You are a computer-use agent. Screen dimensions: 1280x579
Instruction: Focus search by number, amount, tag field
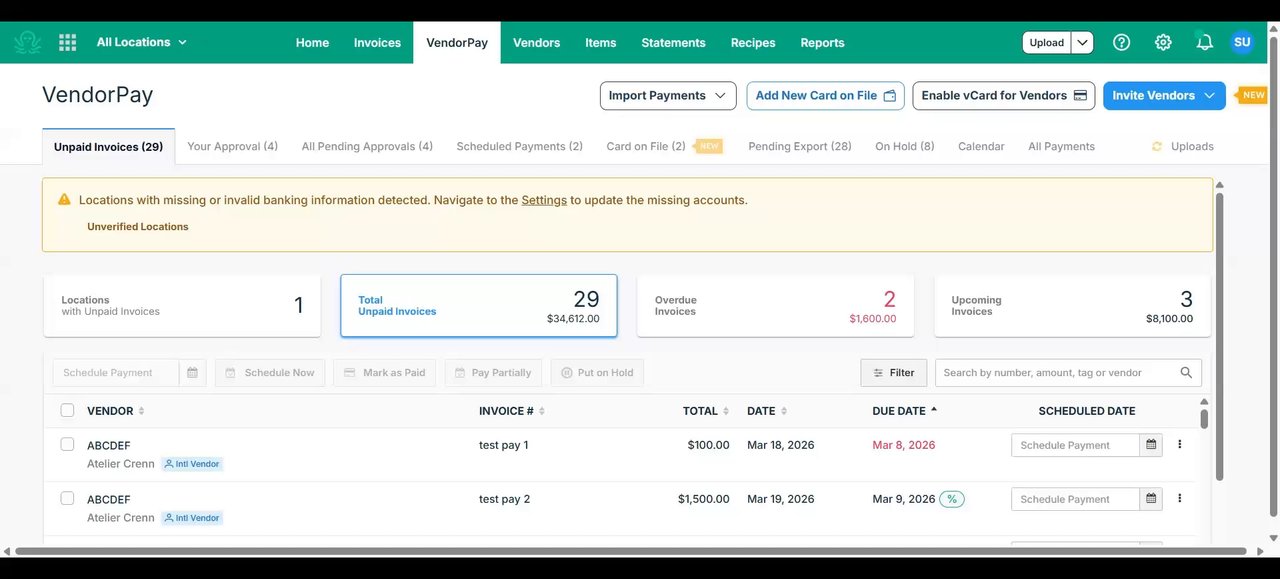(x=1058, y=373)
